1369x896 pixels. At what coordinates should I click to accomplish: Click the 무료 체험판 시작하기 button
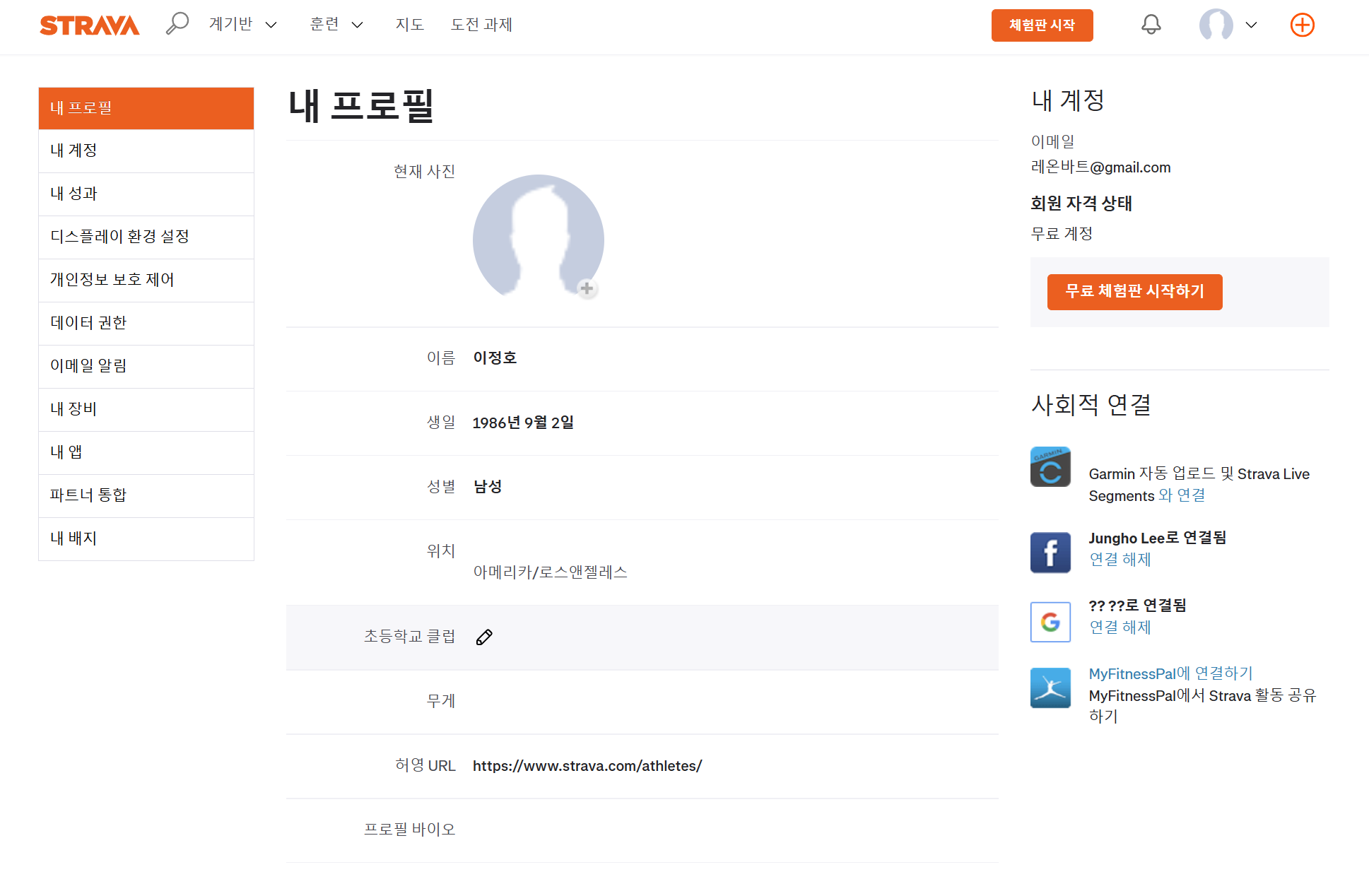click(1134, 291)
